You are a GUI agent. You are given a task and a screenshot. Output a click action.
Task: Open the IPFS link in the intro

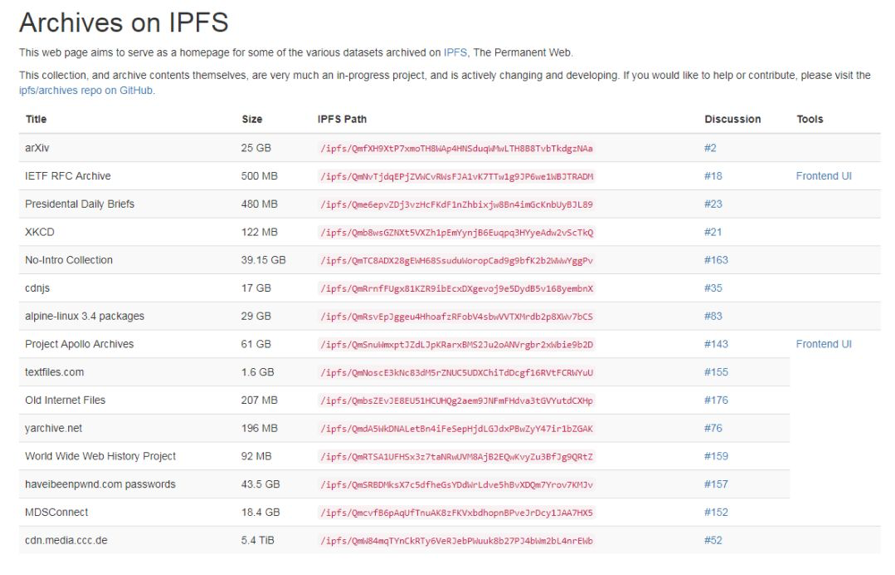coord(455,52)
